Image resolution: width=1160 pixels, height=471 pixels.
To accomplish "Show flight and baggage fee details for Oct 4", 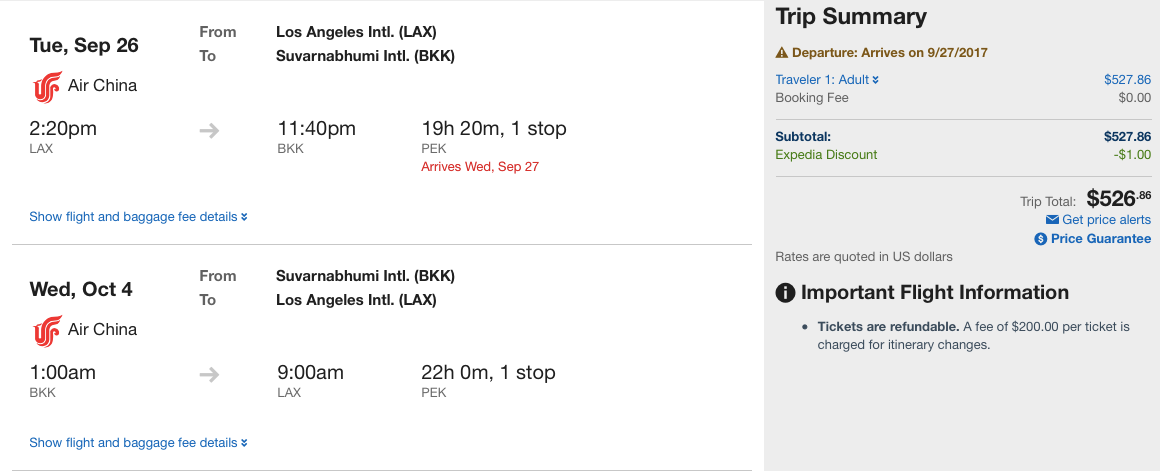I will pyautogui.click(x=138, y=443).
